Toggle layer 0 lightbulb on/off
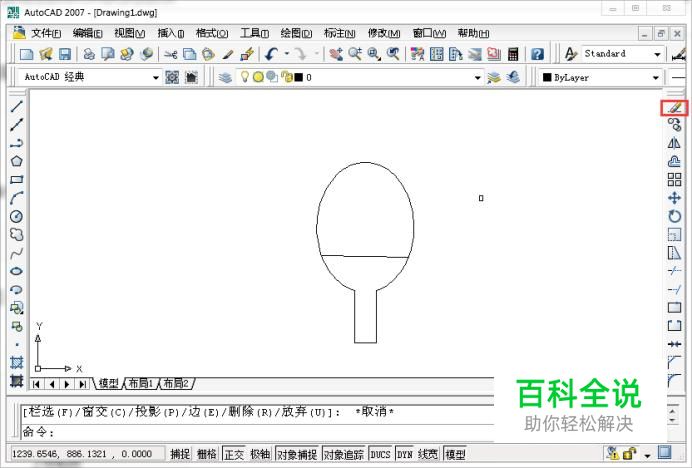The image size is (692, 468). (244, 77)
